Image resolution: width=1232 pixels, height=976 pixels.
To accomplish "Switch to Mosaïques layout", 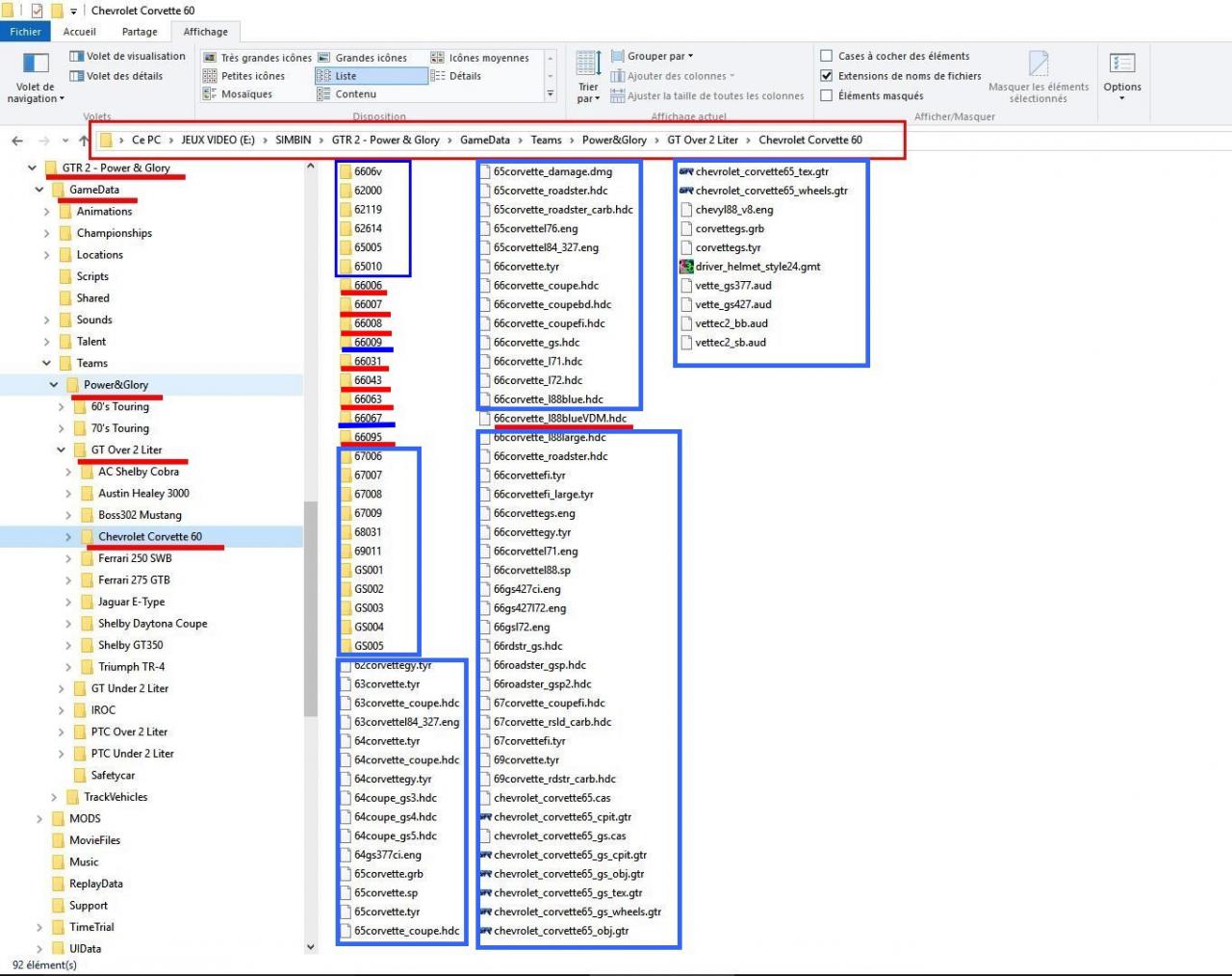I will tap(238, 94).
